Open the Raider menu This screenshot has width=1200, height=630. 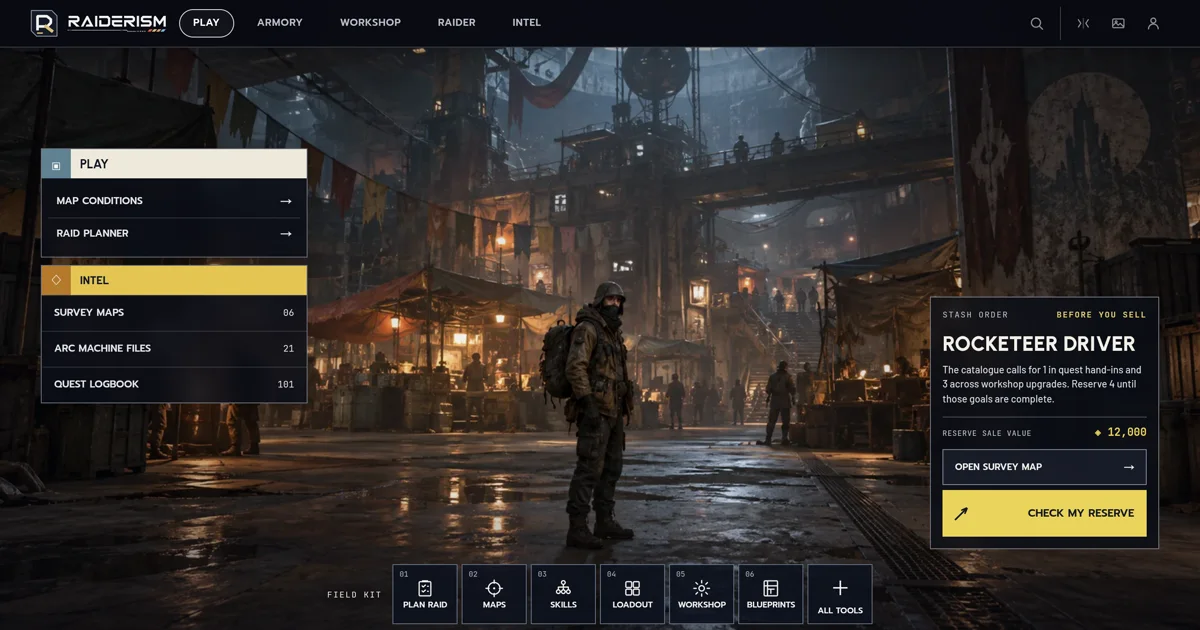457,23
